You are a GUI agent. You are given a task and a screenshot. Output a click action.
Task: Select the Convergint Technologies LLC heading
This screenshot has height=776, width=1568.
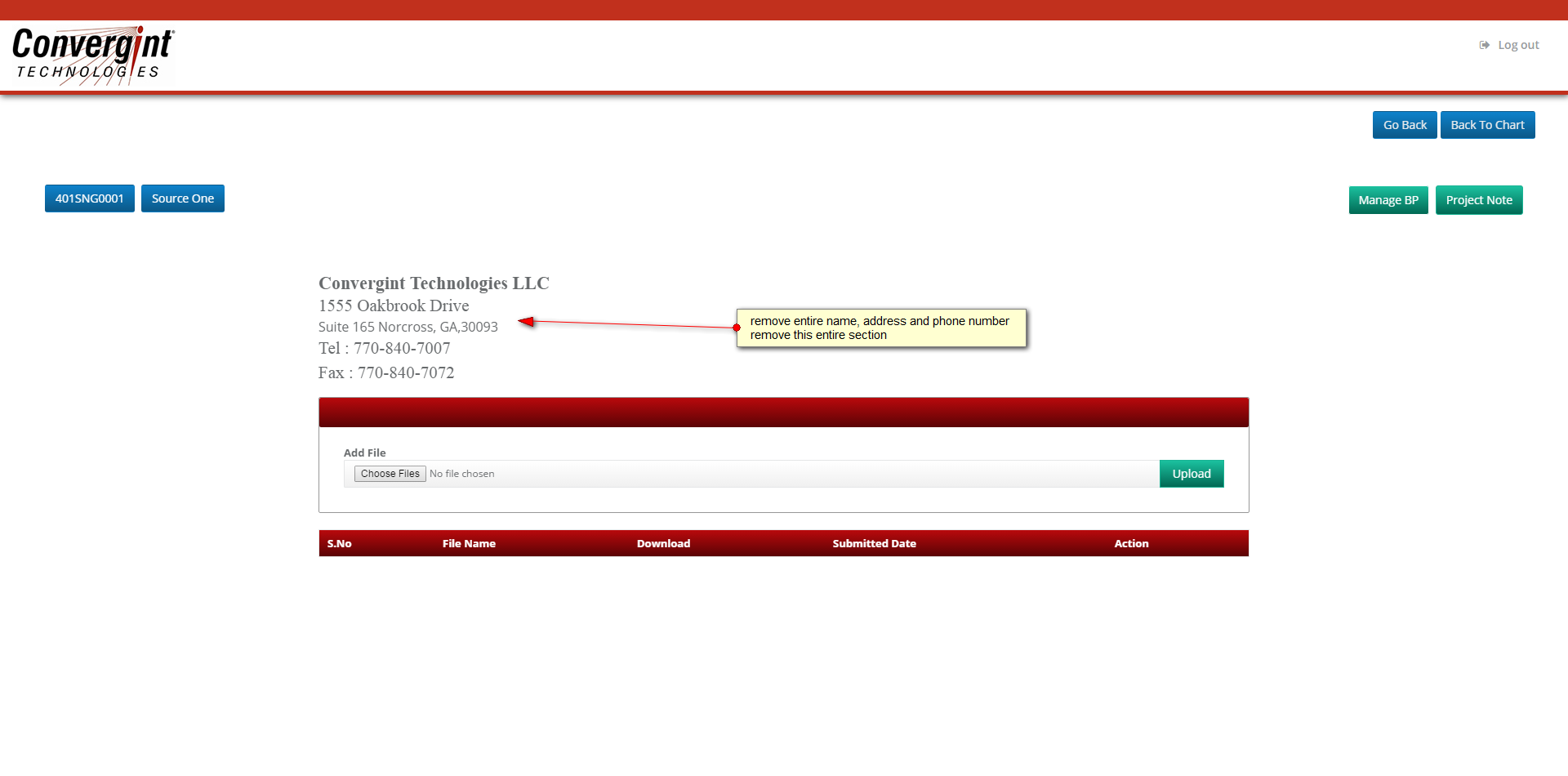tap(434, 283)
